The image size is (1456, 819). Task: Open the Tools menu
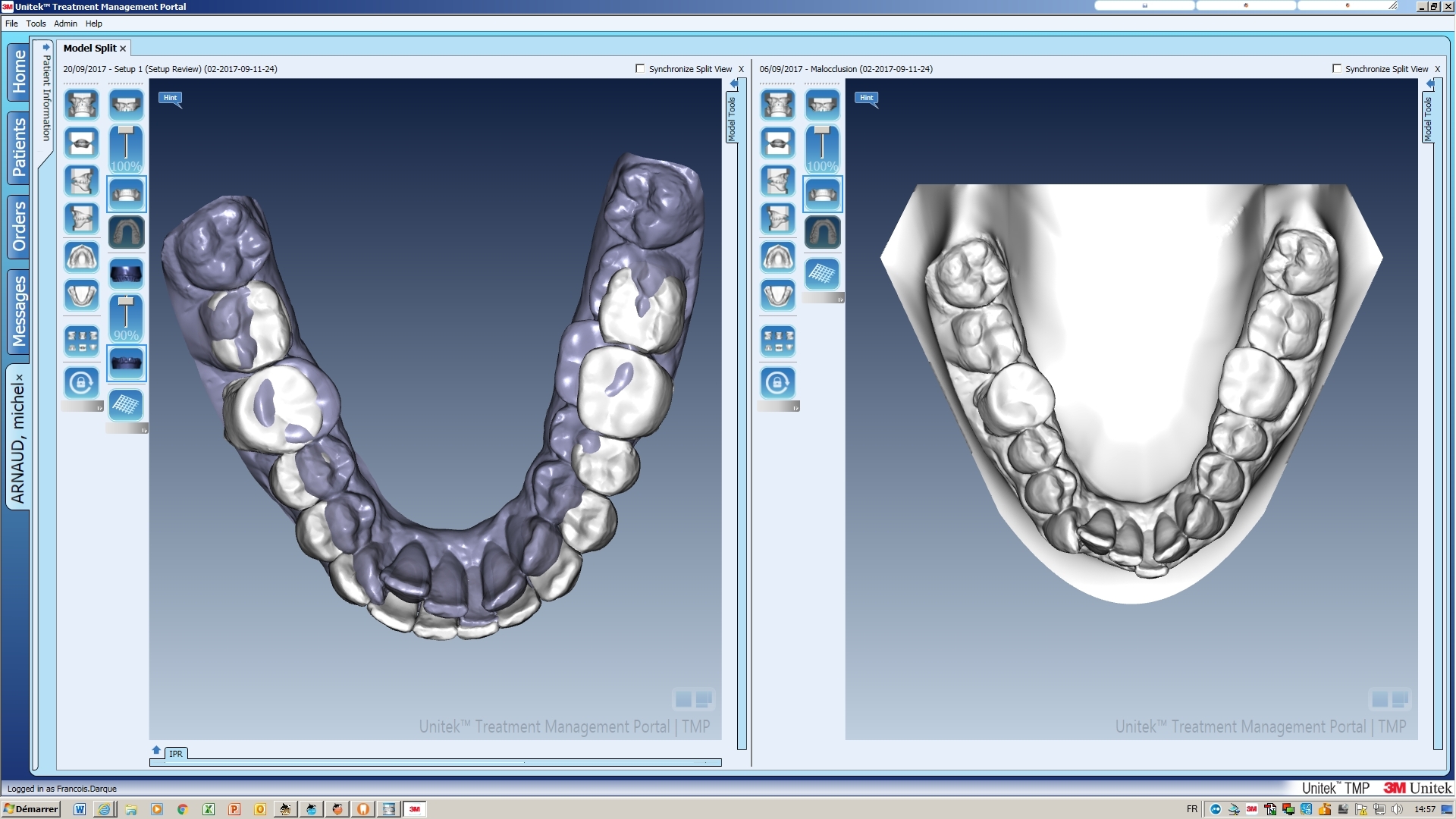click(x=36, y=24)
